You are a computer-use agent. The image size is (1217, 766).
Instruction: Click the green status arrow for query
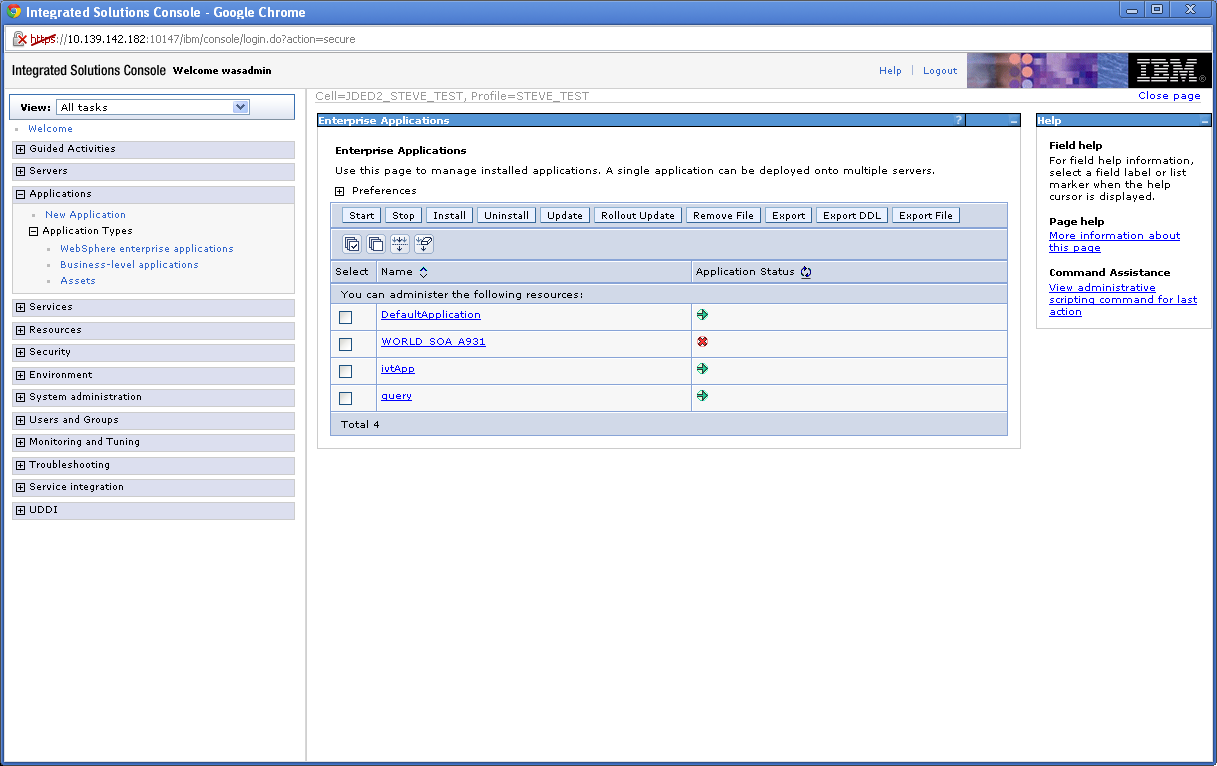[702, 395]
